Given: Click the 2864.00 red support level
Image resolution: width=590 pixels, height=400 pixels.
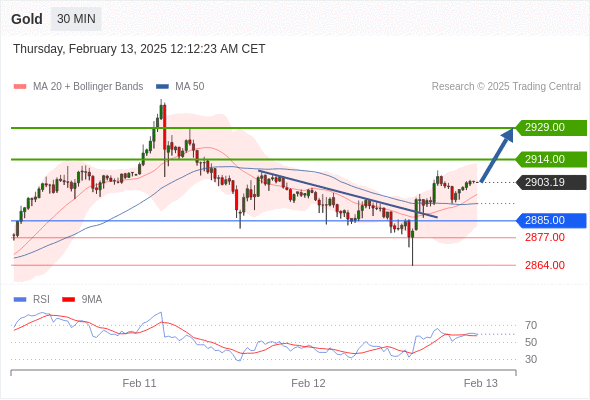Looking at the screenshot, I should click(x=545, y=265).
